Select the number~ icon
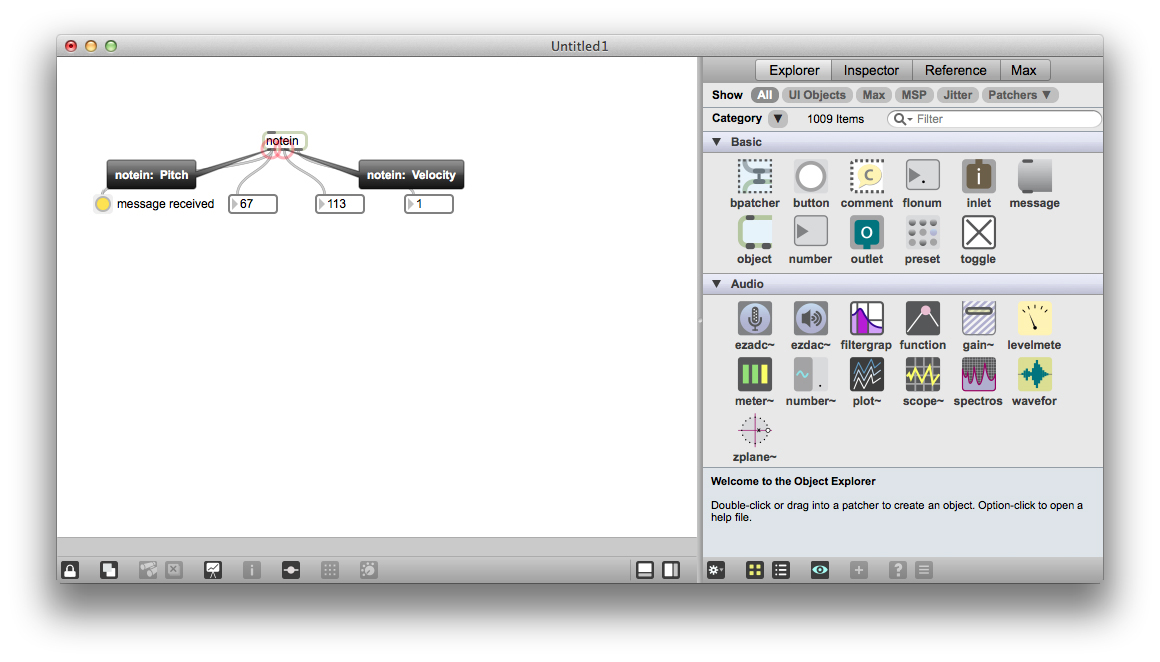This screenshot has height=662, width=1160. 811,374
